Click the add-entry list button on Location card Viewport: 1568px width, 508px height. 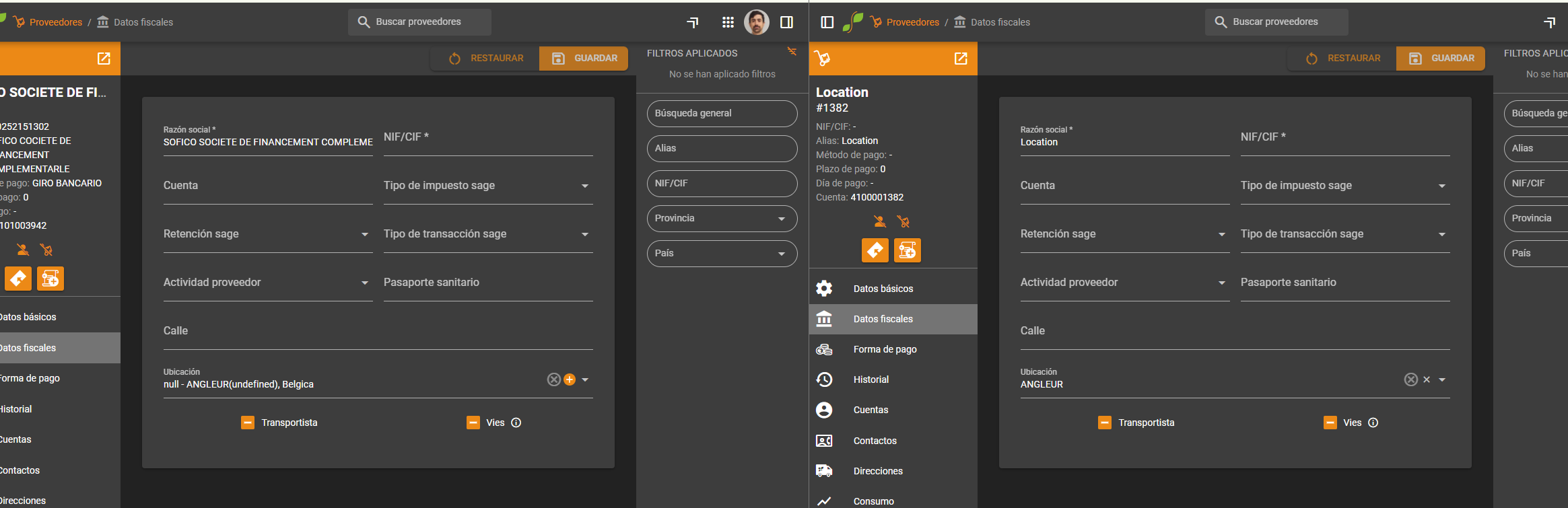pos(907,250)
